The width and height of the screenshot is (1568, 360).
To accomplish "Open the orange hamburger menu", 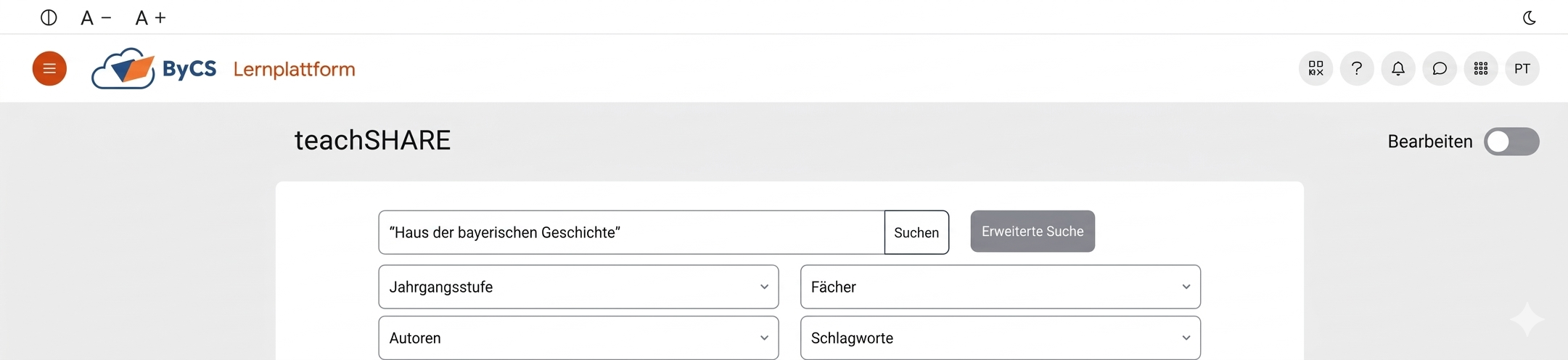I will [x=49, y=69].
